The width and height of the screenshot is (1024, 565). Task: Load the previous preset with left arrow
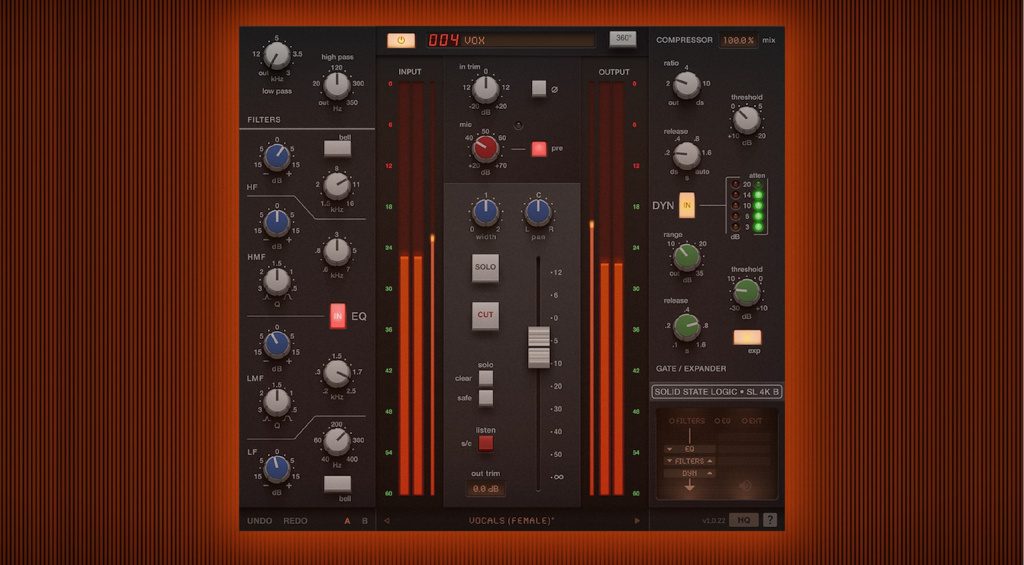click(388, 520)
